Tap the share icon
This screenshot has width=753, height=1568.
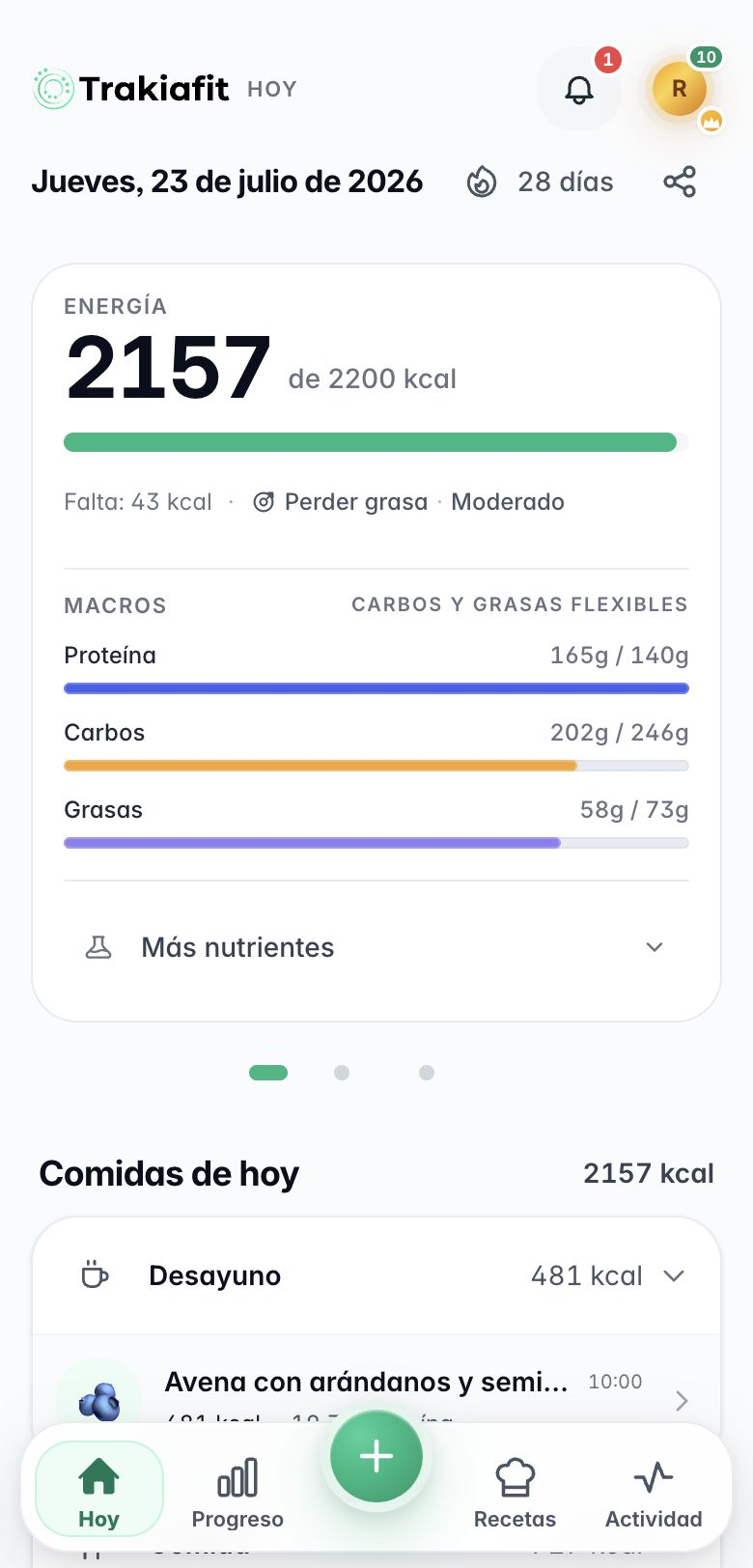point(680,182)
